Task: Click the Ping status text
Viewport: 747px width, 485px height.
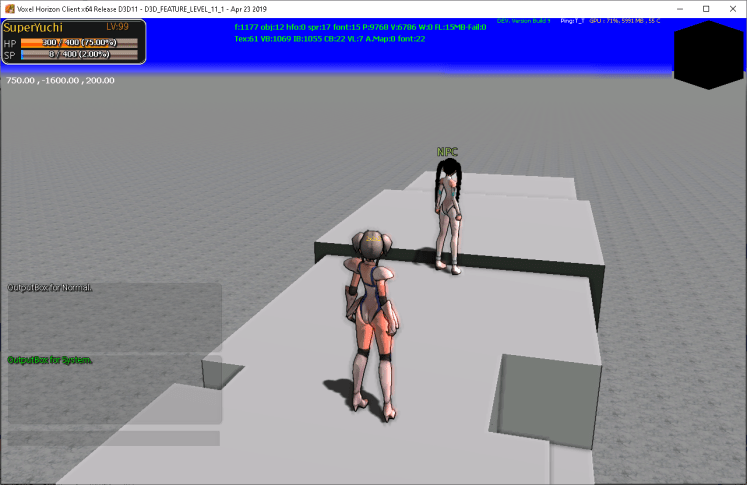Action: [572, 21]
